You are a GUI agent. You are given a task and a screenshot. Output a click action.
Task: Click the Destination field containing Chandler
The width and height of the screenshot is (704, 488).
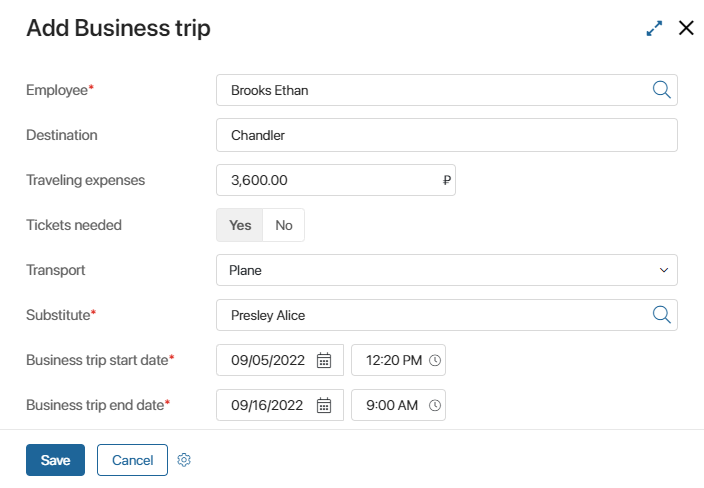pos(446,135)
